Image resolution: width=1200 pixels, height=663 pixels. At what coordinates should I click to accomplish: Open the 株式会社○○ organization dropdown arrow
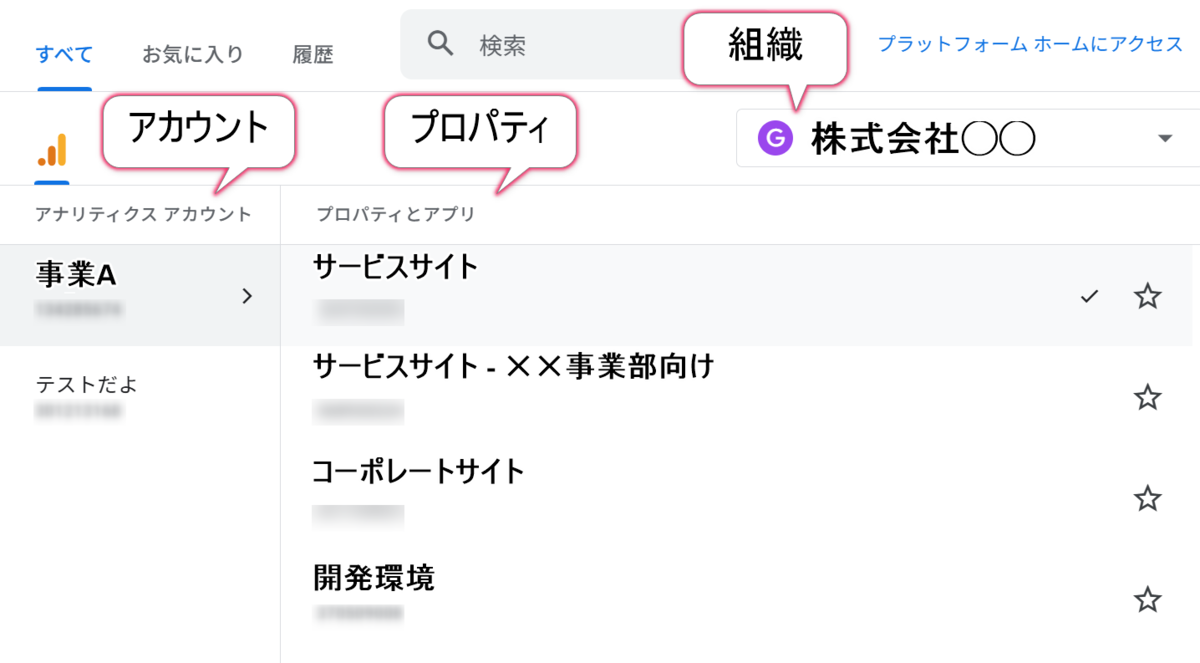1164,138
